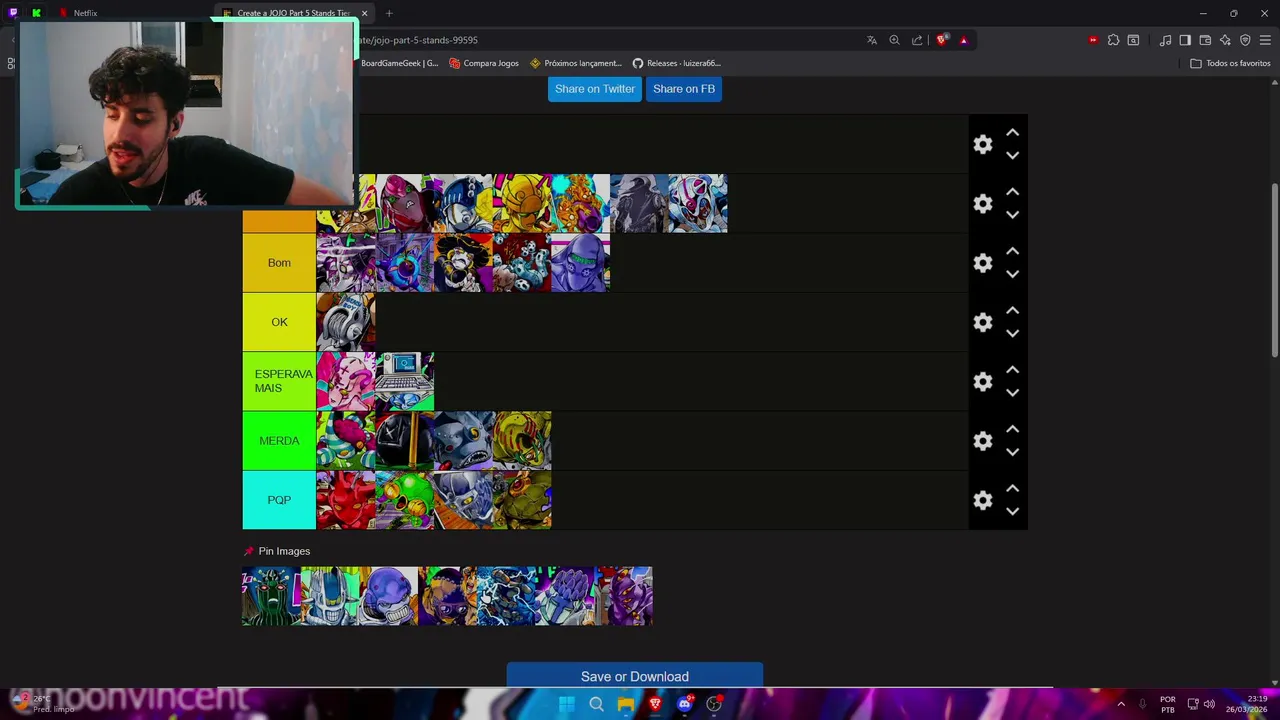This screenshot has width=1280, height=720.
Task: Open the Windows Start menu
Action: tap(566, 704)
